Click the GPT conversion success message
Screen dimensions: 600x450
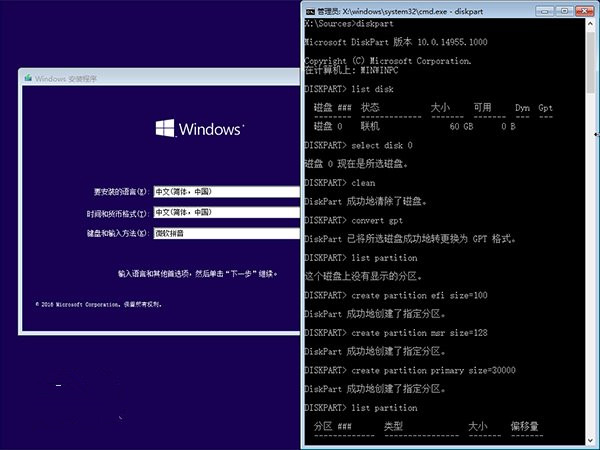[x=410, y=239]
